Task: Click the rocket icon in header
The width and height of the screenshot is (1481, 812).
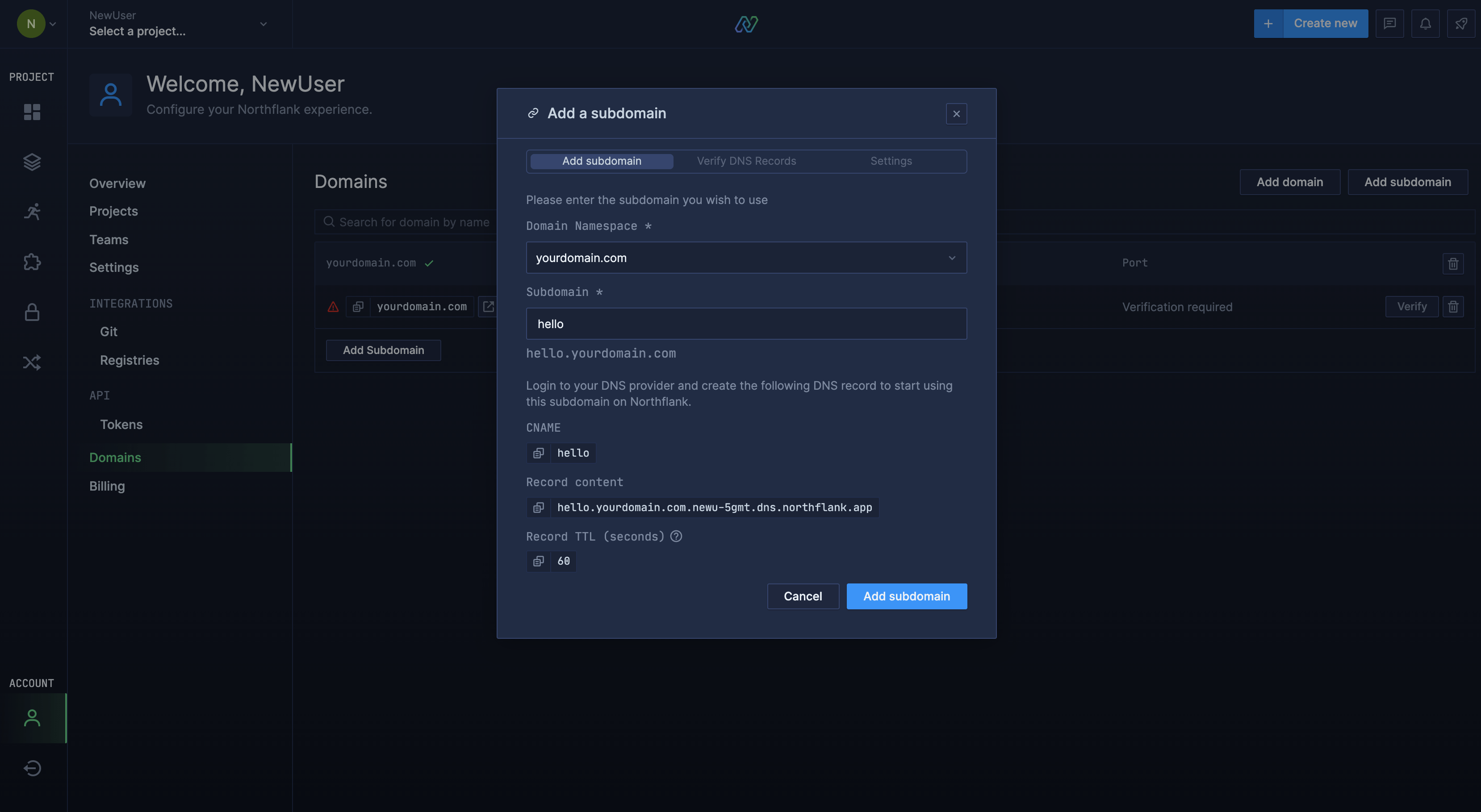Action: click(x=1461, y=24)
